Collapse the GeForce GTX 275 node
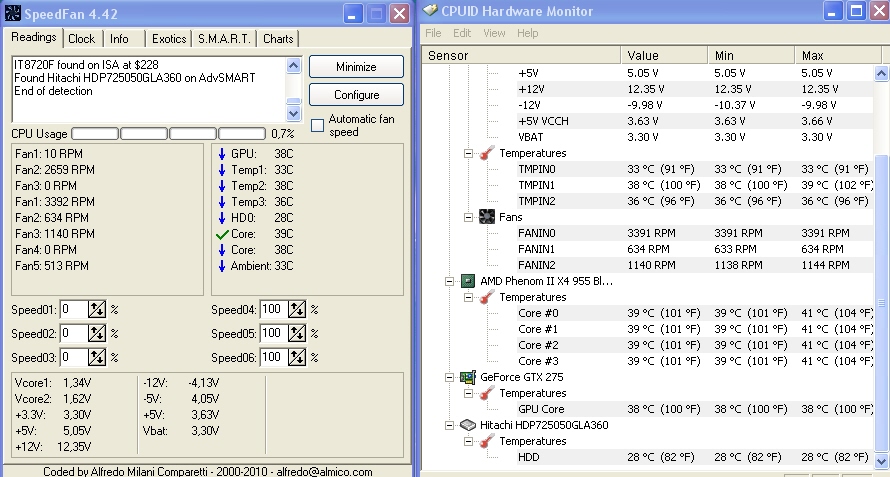Screen dimensions: 890x477 (450, 377)
